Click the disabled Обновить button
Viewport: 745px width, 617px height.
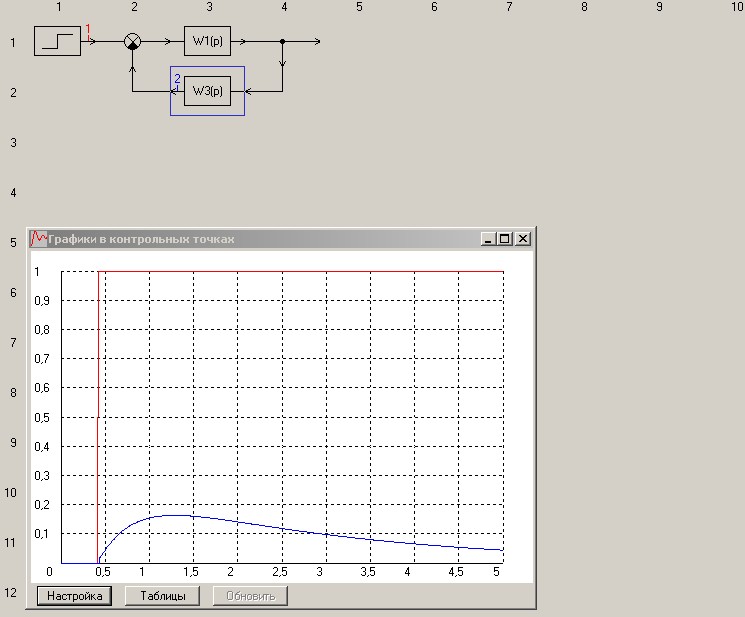click(250, 596)
